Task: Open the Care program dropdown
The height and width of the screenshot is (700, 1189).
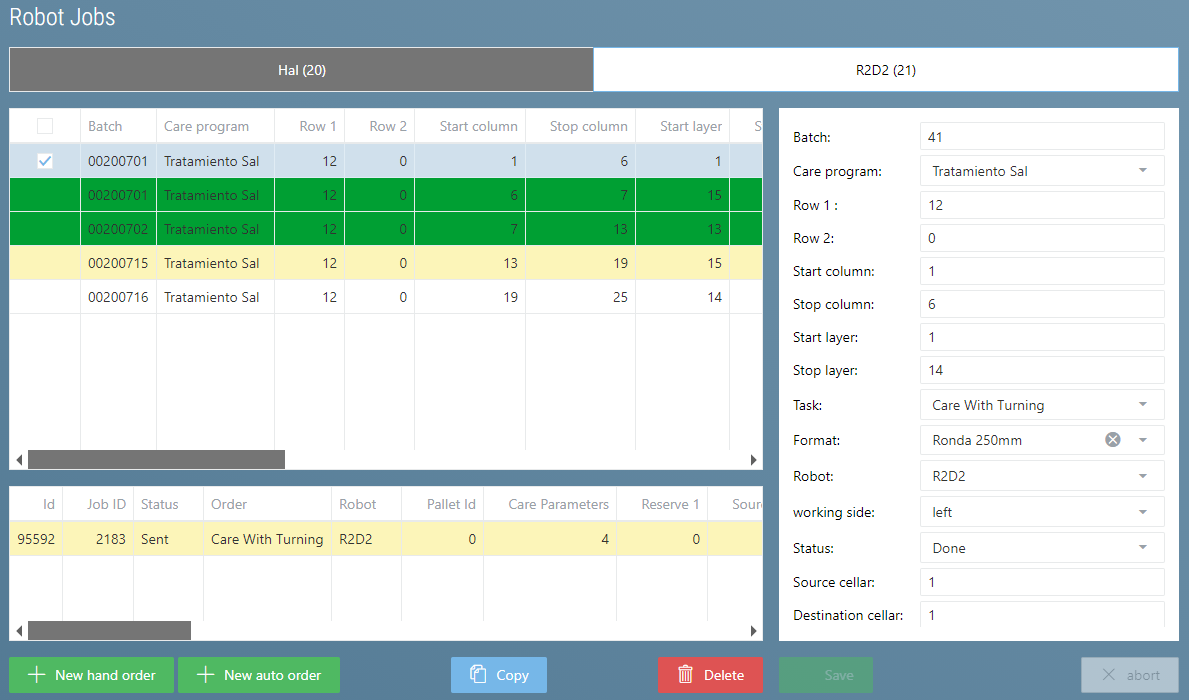Action: 1142,171
